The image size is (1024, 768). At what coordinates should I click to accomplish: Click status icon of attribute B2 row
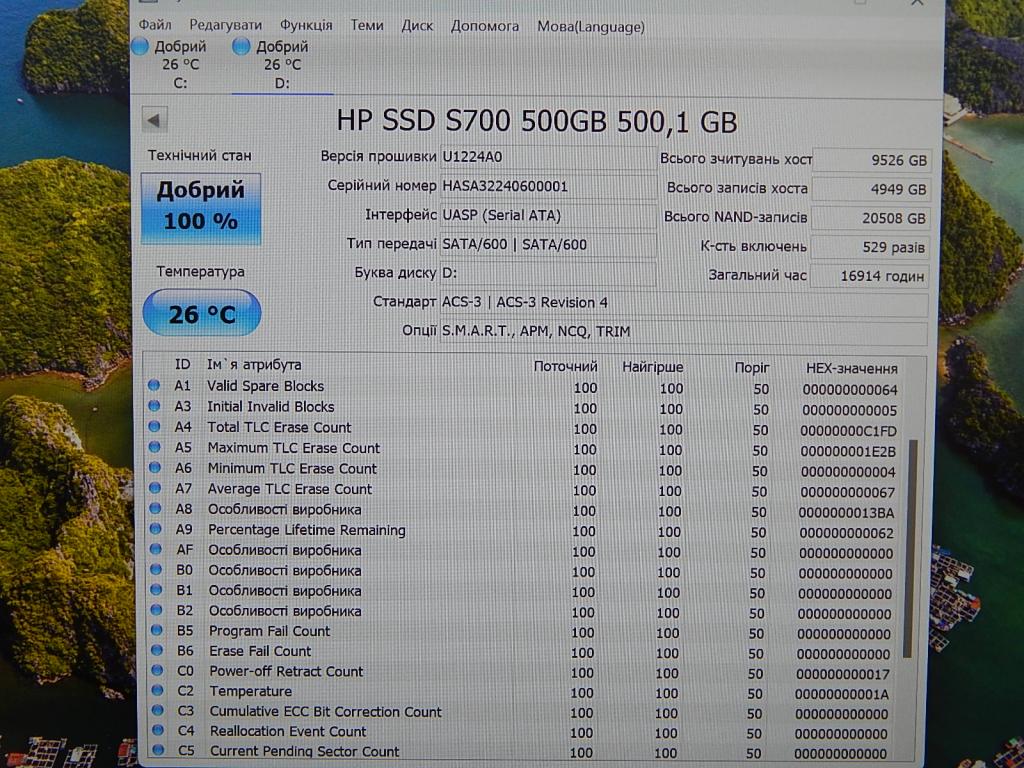pos(156,610)
